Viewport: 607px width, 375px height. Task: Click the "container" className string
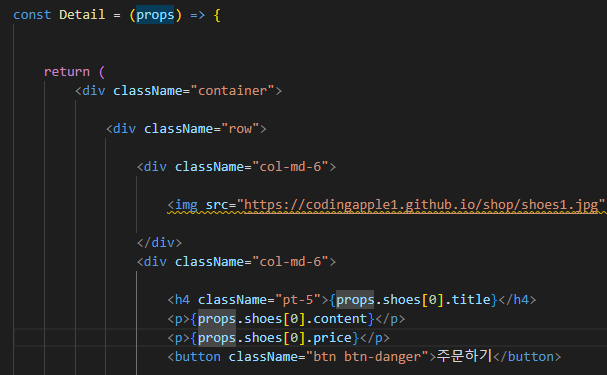point(236,91)
